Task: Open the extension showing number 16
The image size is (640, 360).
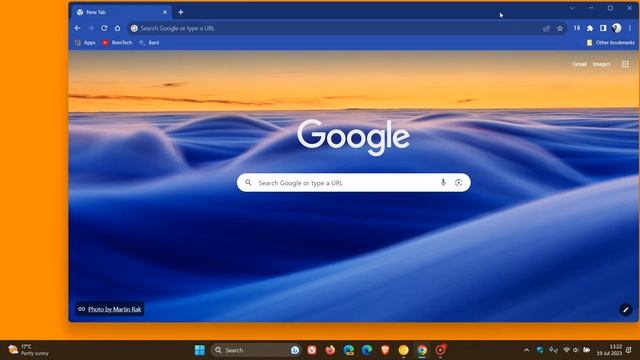Action: pyautogui.click(x=576, y=28)
